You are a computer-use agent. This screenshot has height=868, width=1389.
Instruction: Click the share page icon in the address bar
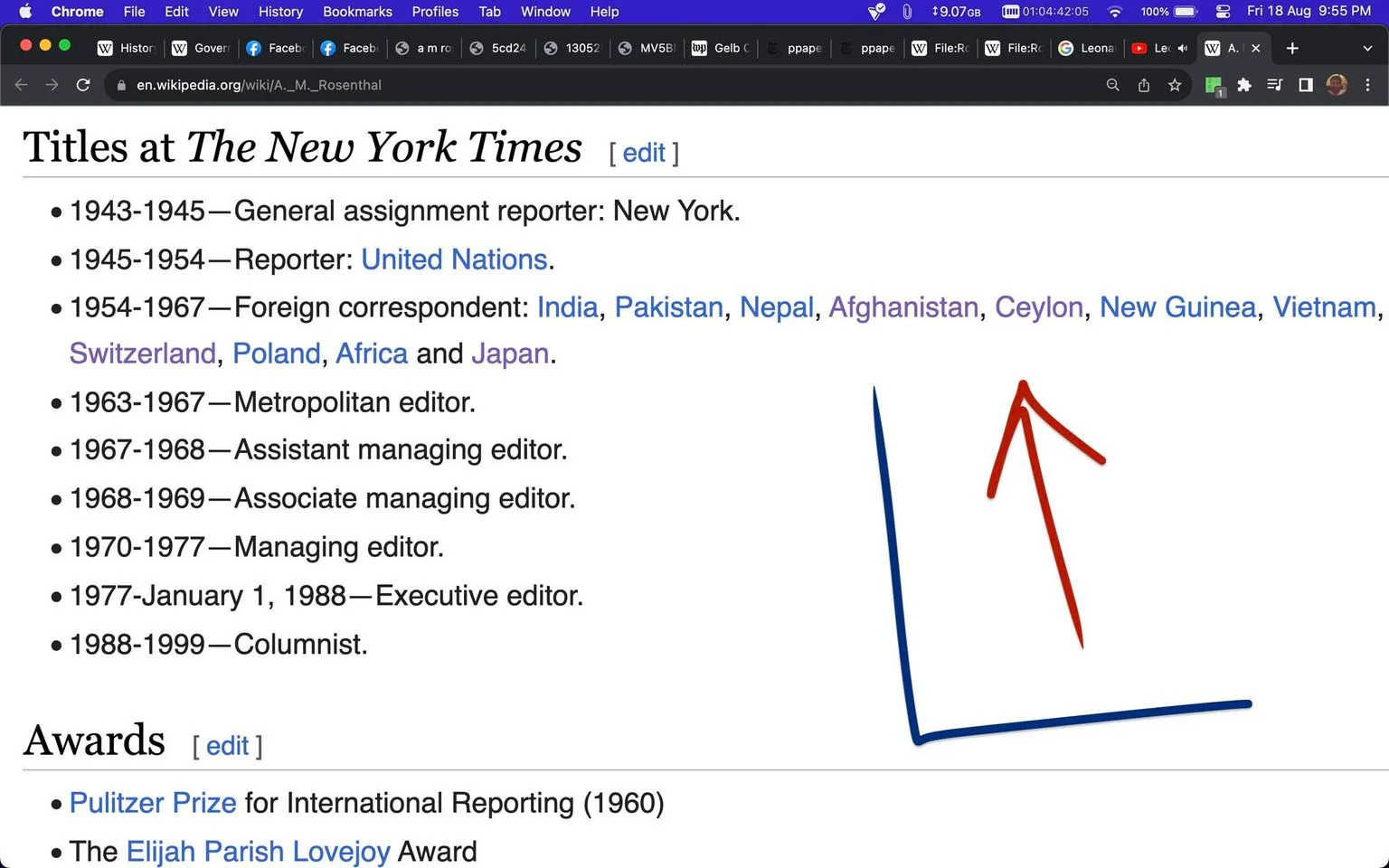[x=1144, y=85]
